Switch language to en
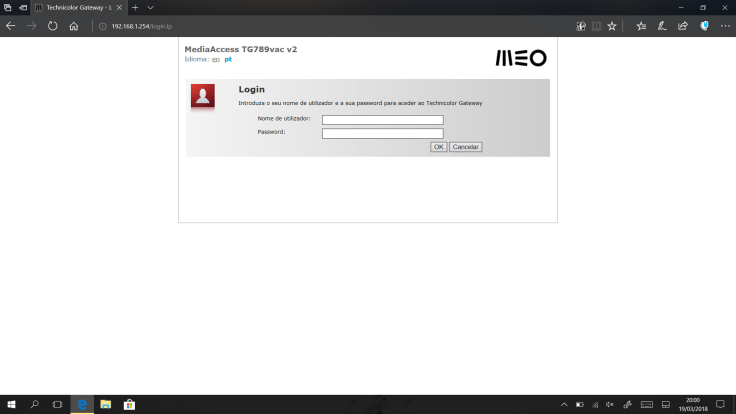Screen dimensions: 736x414 click(x=215, y=59)
